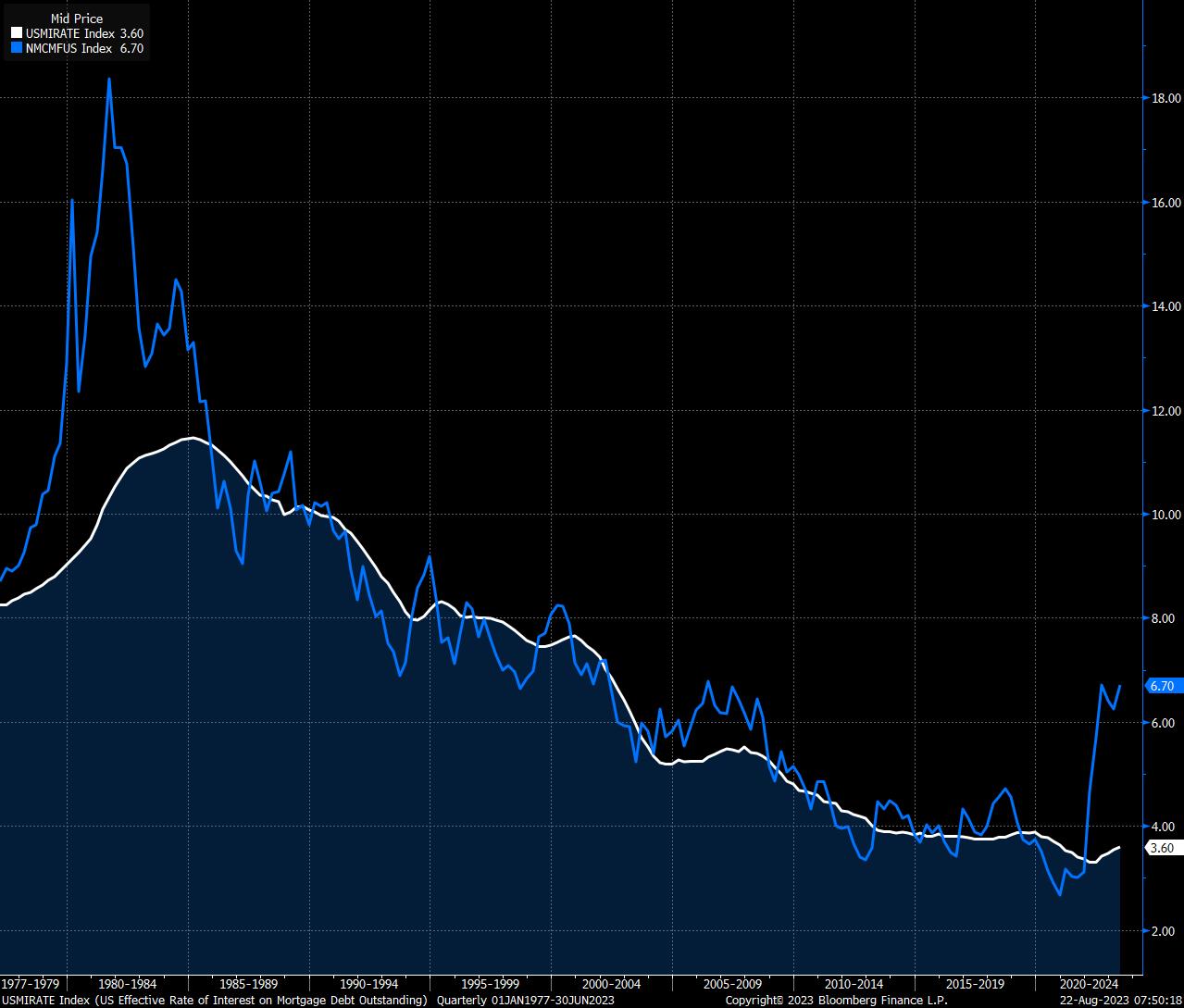The image size is (1184, 1008).
Task: Select the 2005-2009 period on time axis
Action: (x=733, y=984)
